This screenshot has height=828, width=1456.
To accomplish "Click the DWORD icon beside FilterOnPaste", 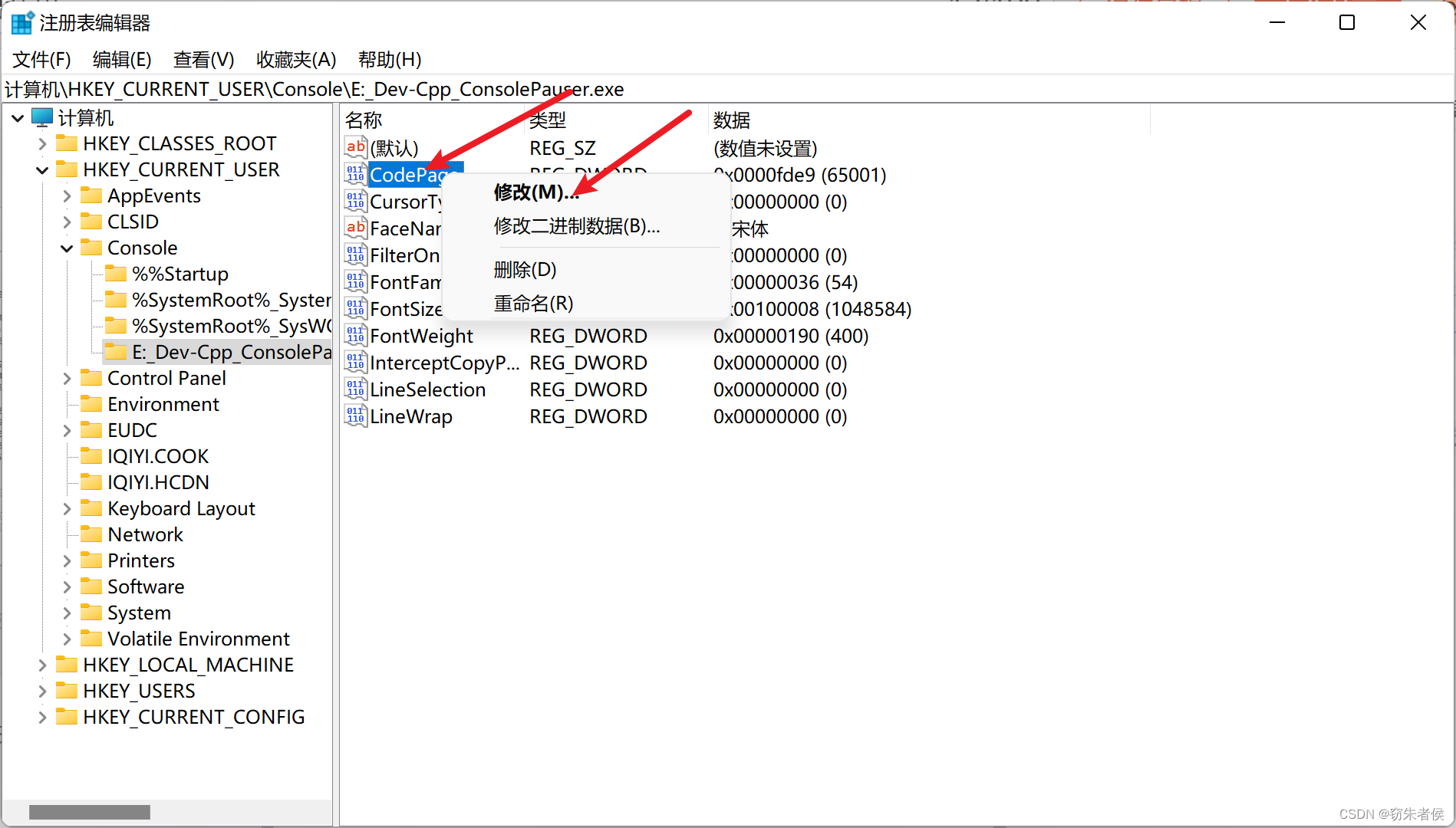I will click(355, 255).
